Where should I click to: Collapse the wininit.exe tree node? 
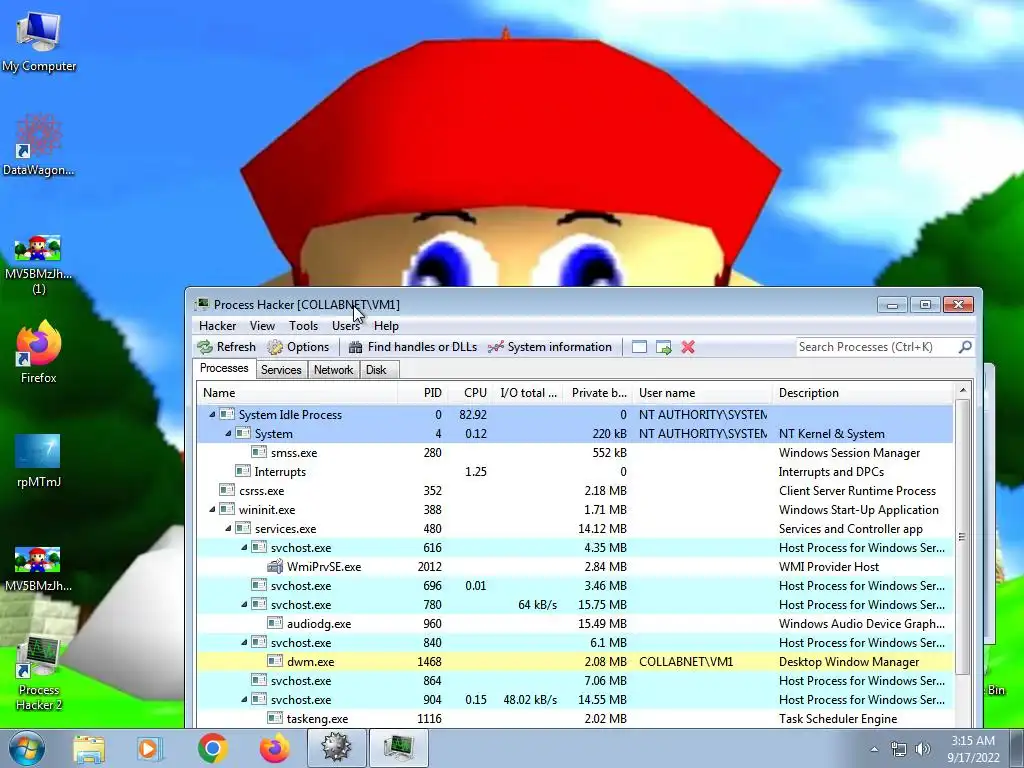point(212,509)
